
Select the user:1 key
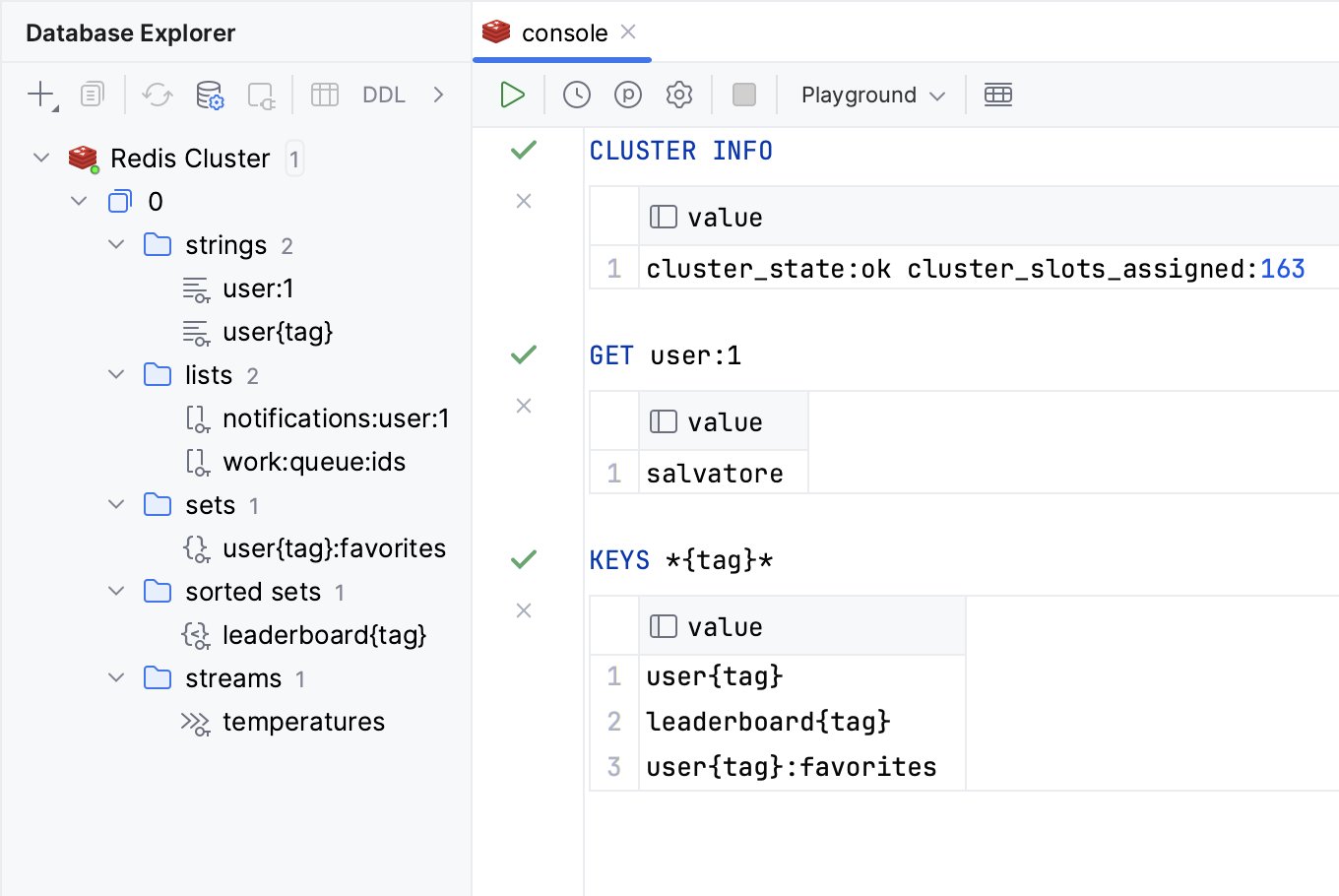256,288
